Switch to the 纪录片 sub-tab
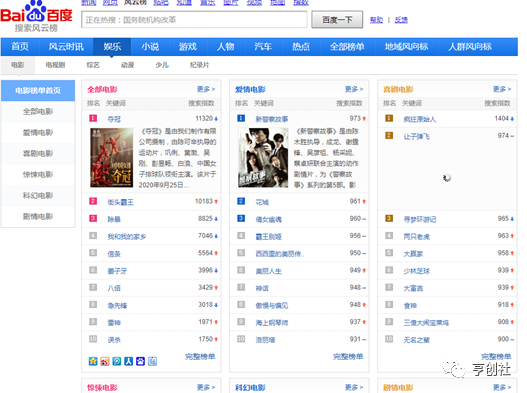527x393 pixels. pyautogui.click(x=200, y=65)
